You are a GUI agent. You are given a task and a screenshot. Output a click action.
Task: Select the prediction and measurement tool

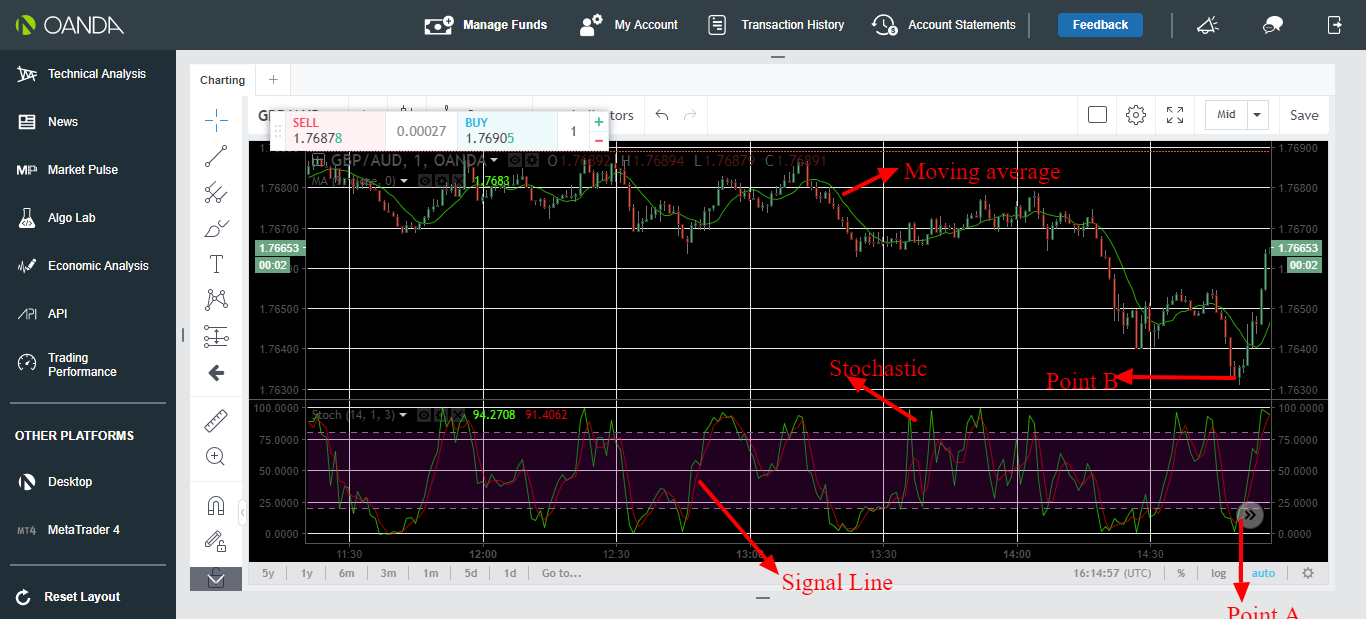click(x=216, y=336)
